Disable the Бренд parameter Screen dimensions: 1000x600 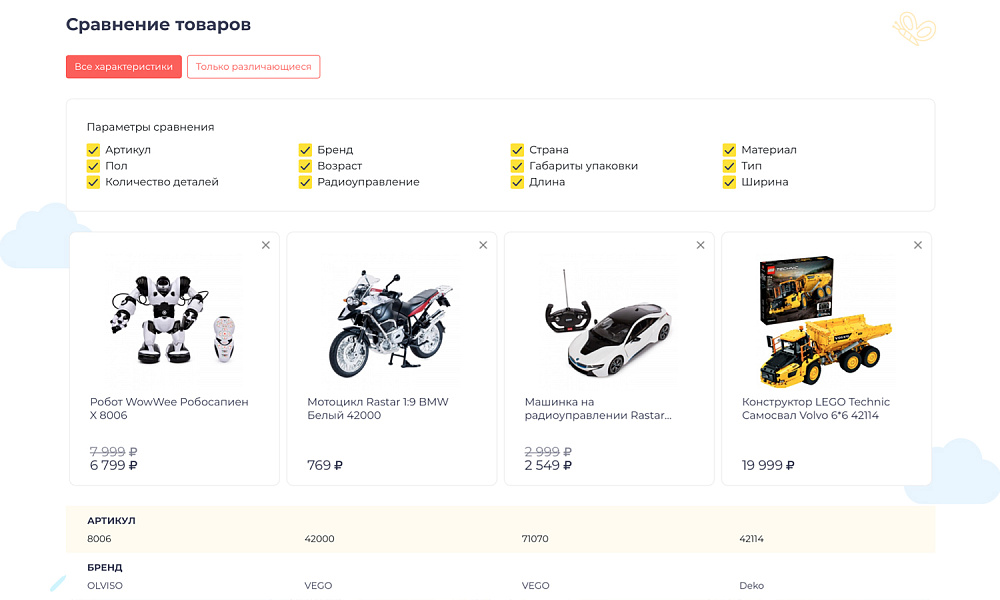[x=305, y=149]
